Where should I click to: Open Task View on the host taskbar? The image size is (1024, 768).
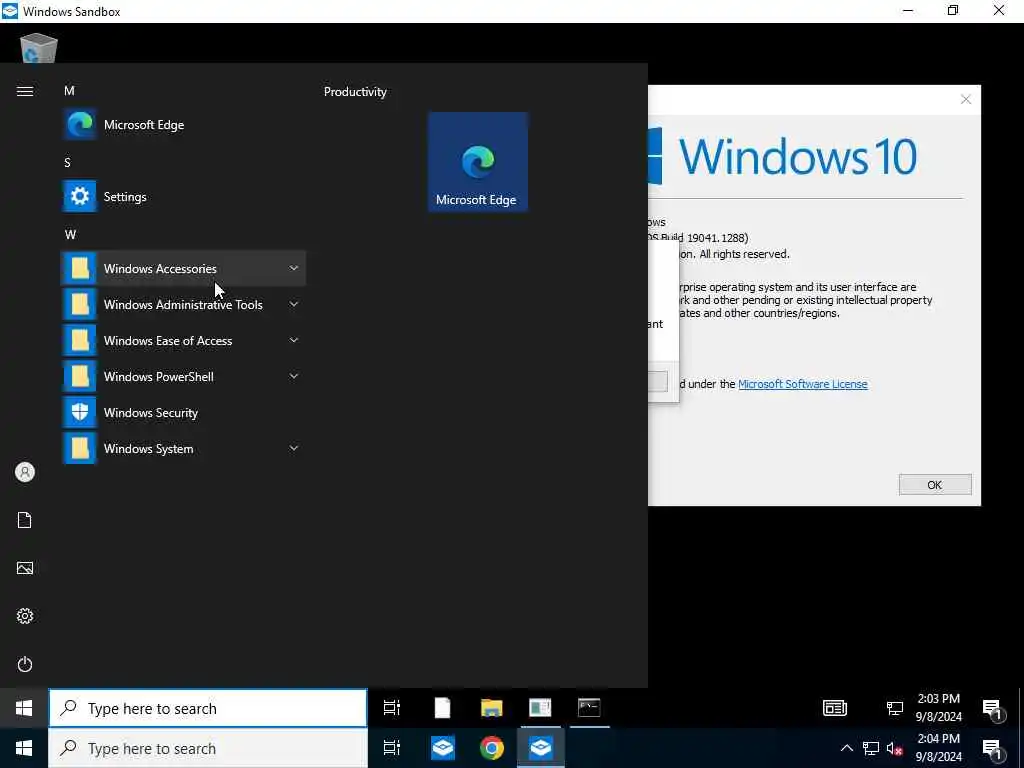point(392,748)
